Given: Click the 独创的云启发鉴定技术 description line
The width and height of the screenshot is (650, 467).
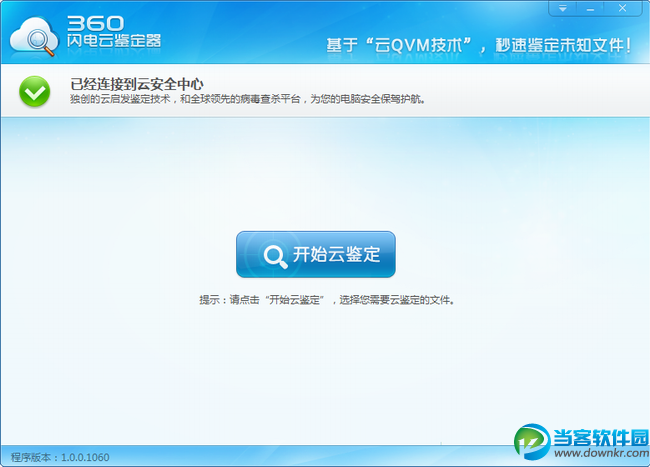Looking at the screenshot, I should tap(247, 99).
